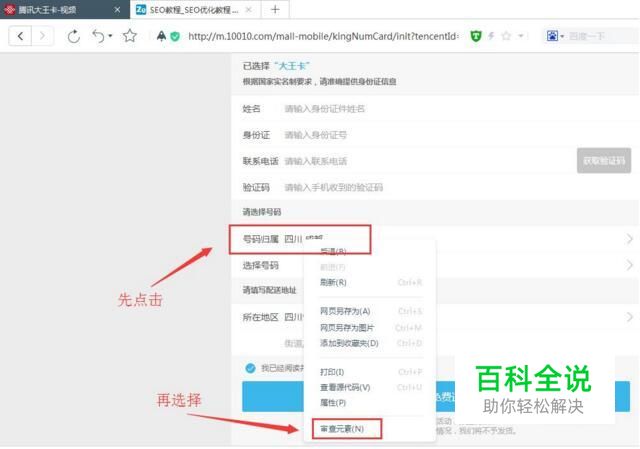640x449 pixels.
Task: Reload the page with the refresh icon
Action: pyautogui.click(x=73, y=36)
